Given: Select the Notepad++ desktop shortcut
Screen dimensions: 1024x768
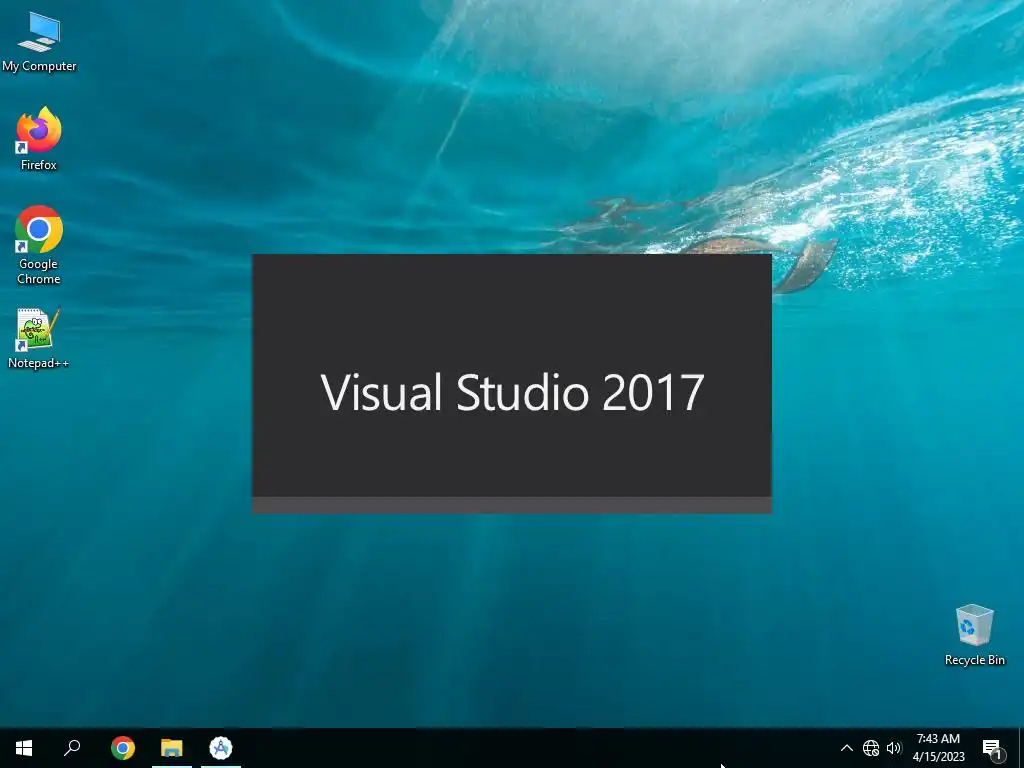Looking at the screenshot, I should pos(39,338).
